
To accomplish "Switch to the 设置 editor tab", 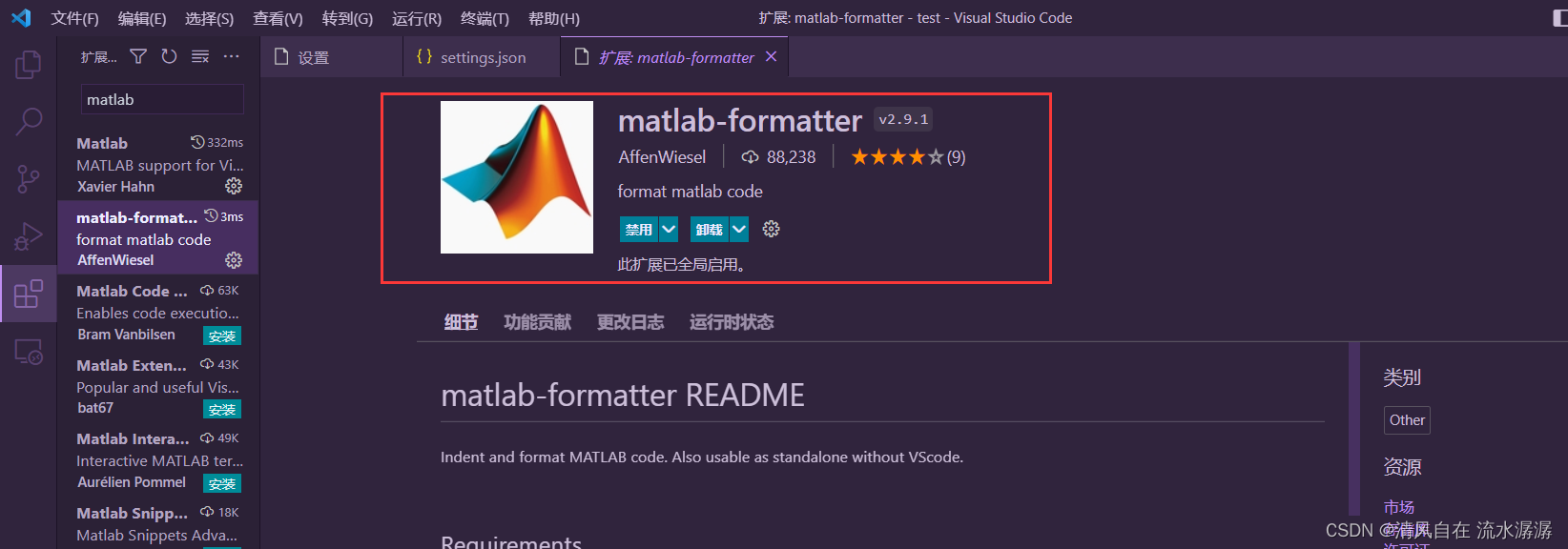I will [x=332, y=57].
